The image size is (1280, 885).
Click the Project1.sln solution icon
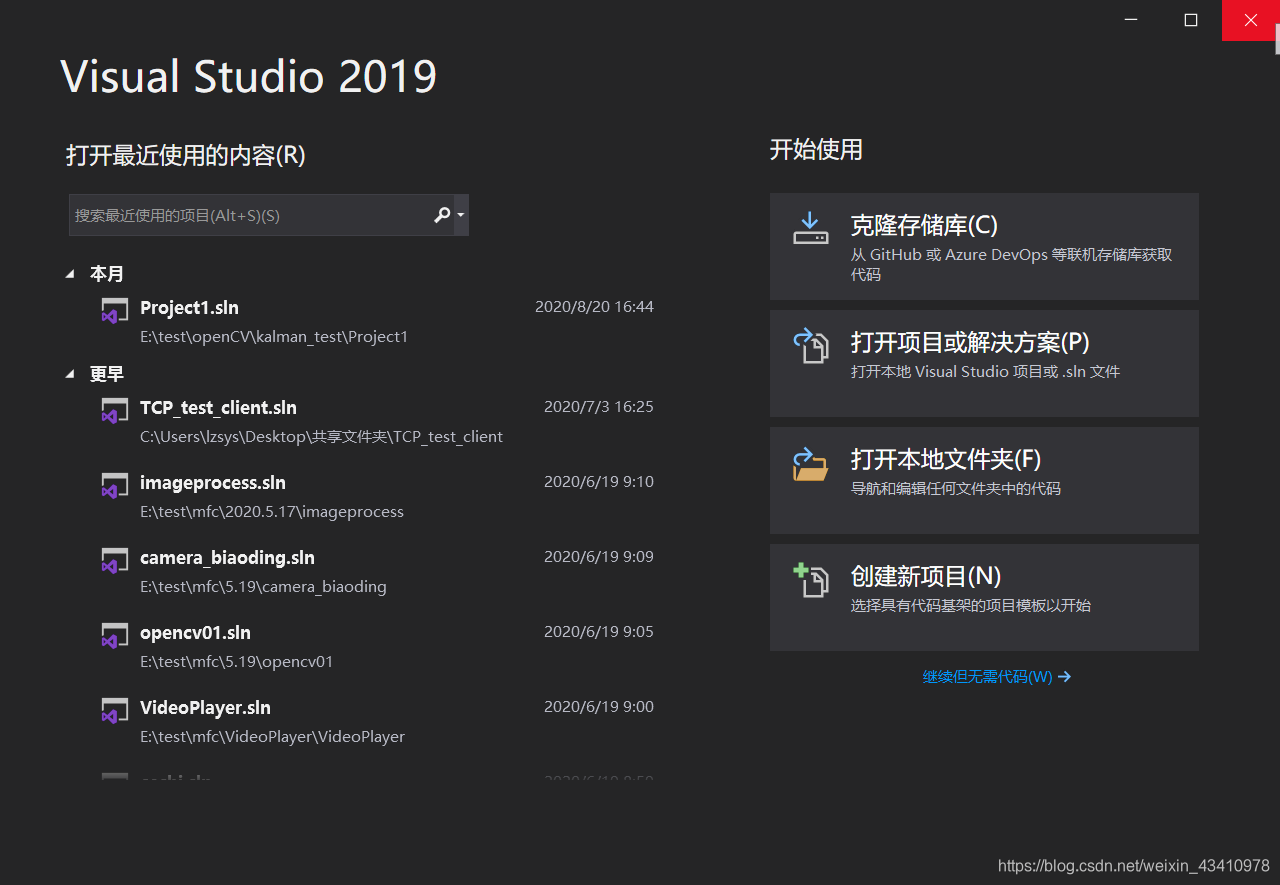[x=114, y=311]
